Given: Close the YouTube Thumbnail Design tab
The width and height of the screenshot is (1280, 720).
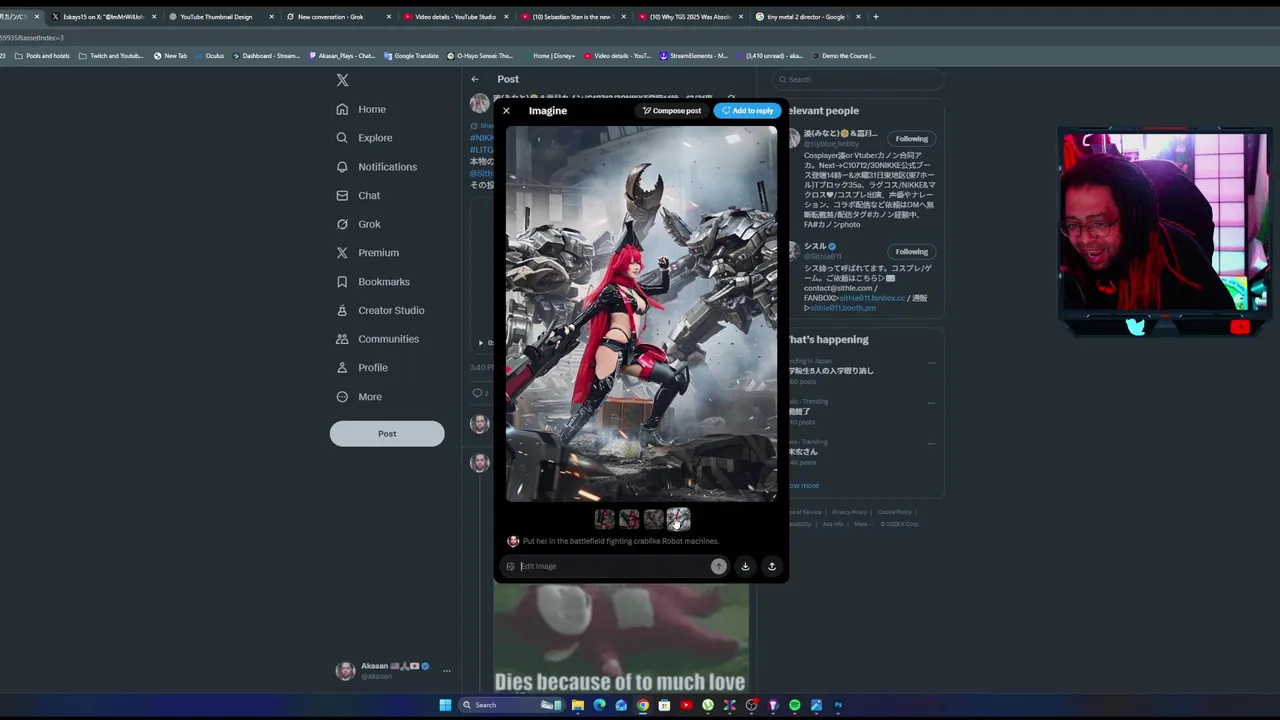Looking at the screenshot, I should pos(272,17).
